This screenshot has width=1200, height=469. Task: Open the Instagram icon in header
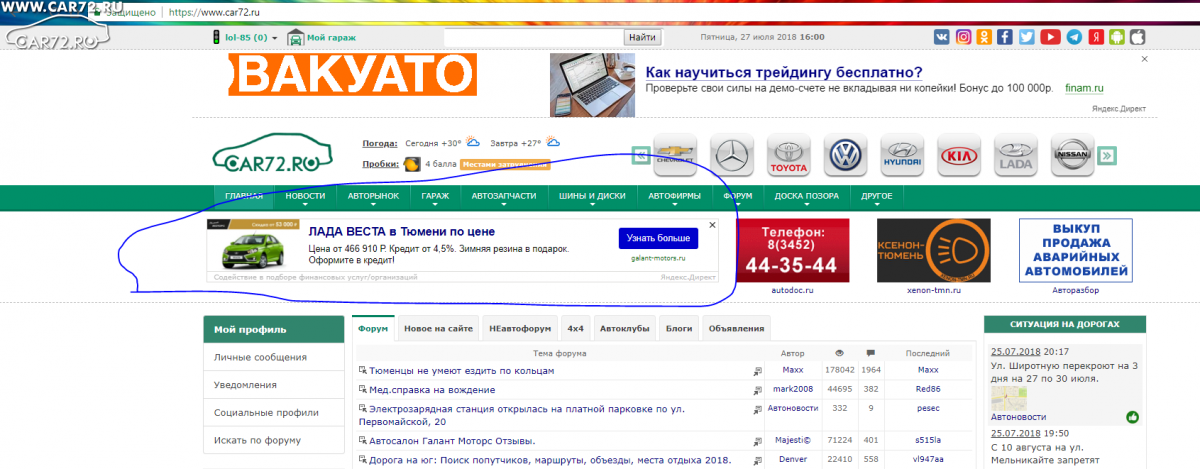[x=963, y=37]
